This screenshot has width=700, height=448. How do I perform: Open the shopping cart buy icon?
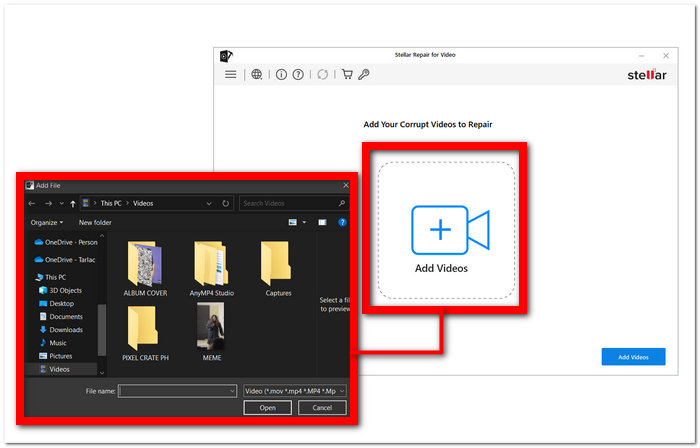tap(347, 74)
